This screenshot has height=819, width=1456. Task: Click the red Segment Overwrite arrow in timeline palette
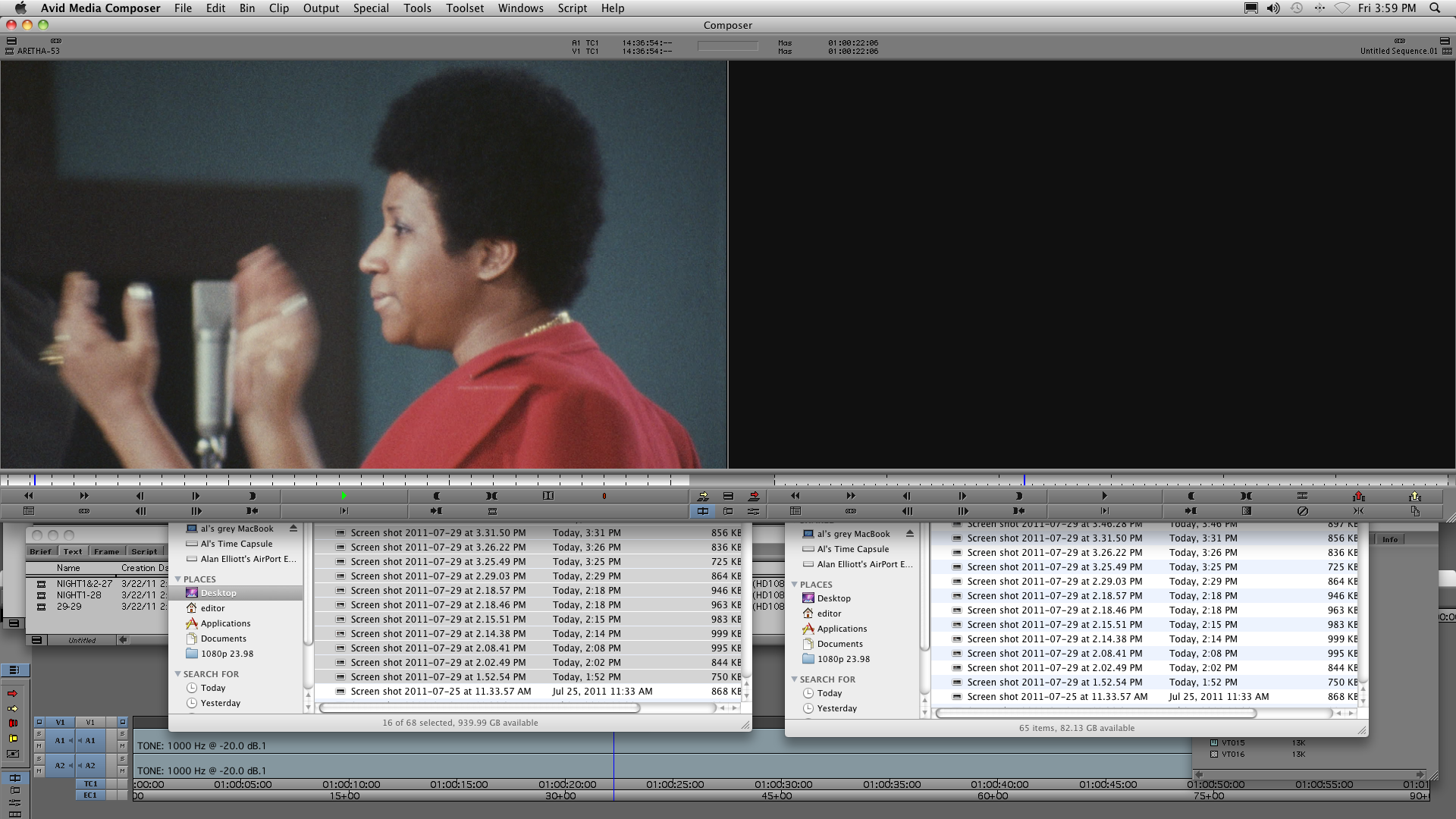12,694
